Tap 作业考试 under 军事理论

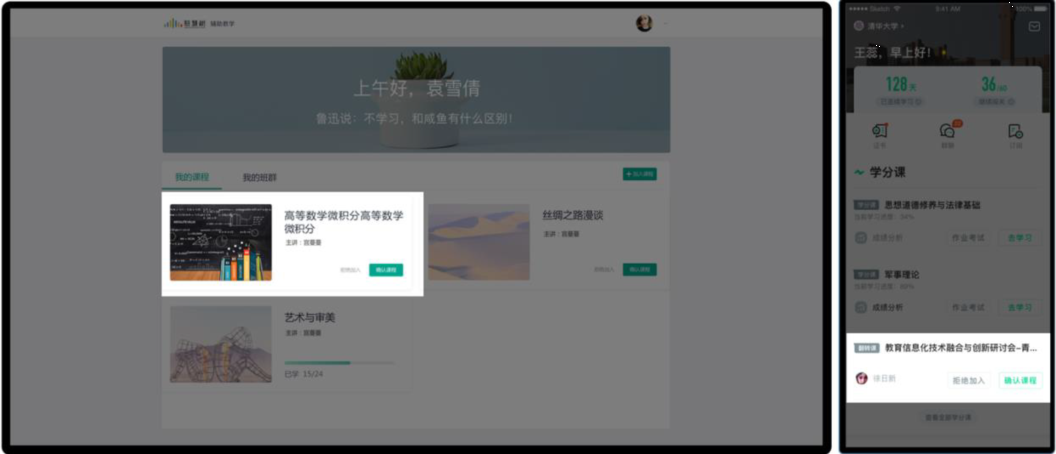coord(968,307)
